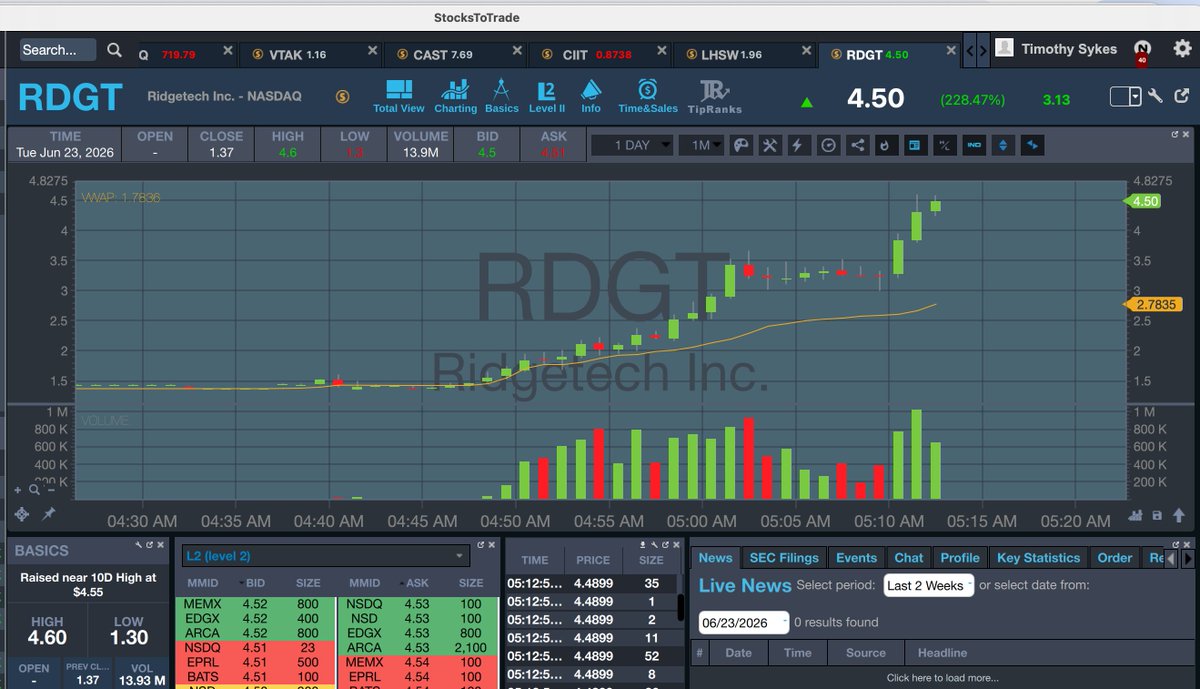Save the chart with floppy icon

[1157, 515]
